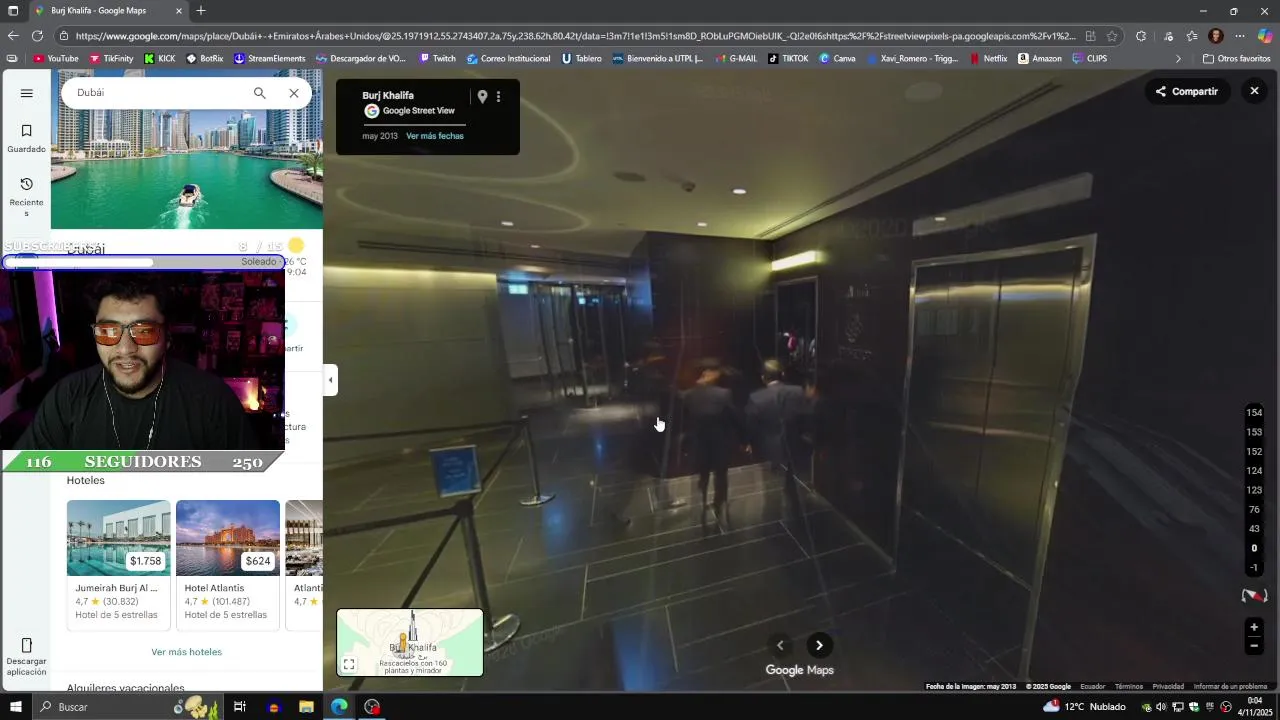
Task: Open the Canva bookmark
Action: tap(838, 59)
